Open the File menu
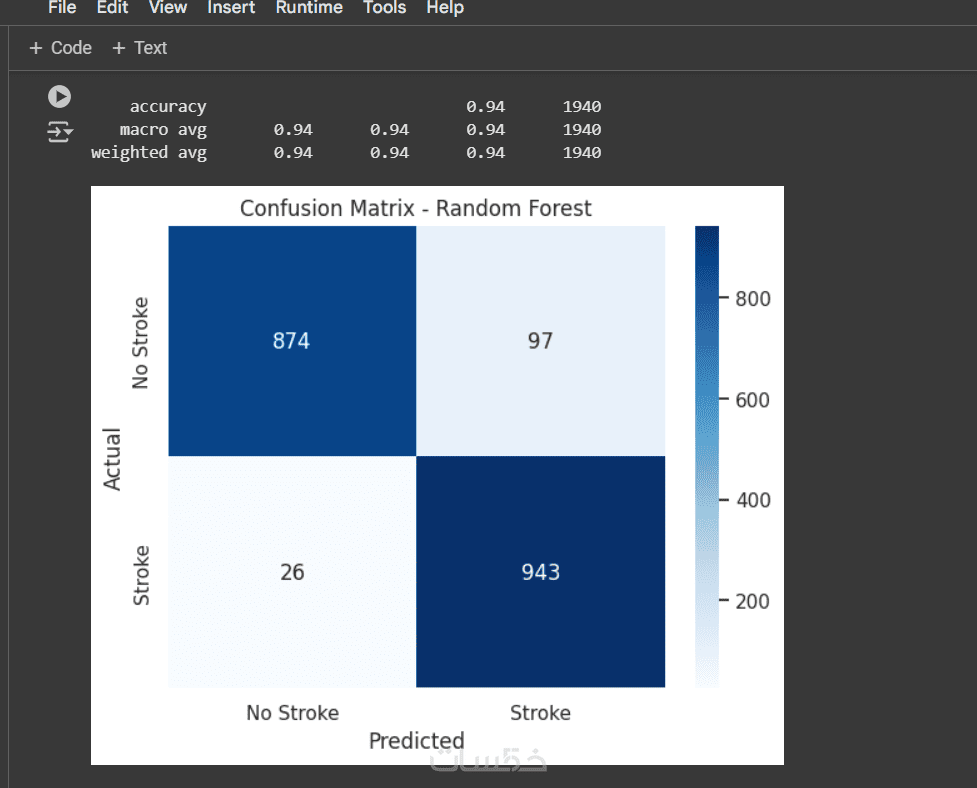977x788 pixels. pos(62,8)
